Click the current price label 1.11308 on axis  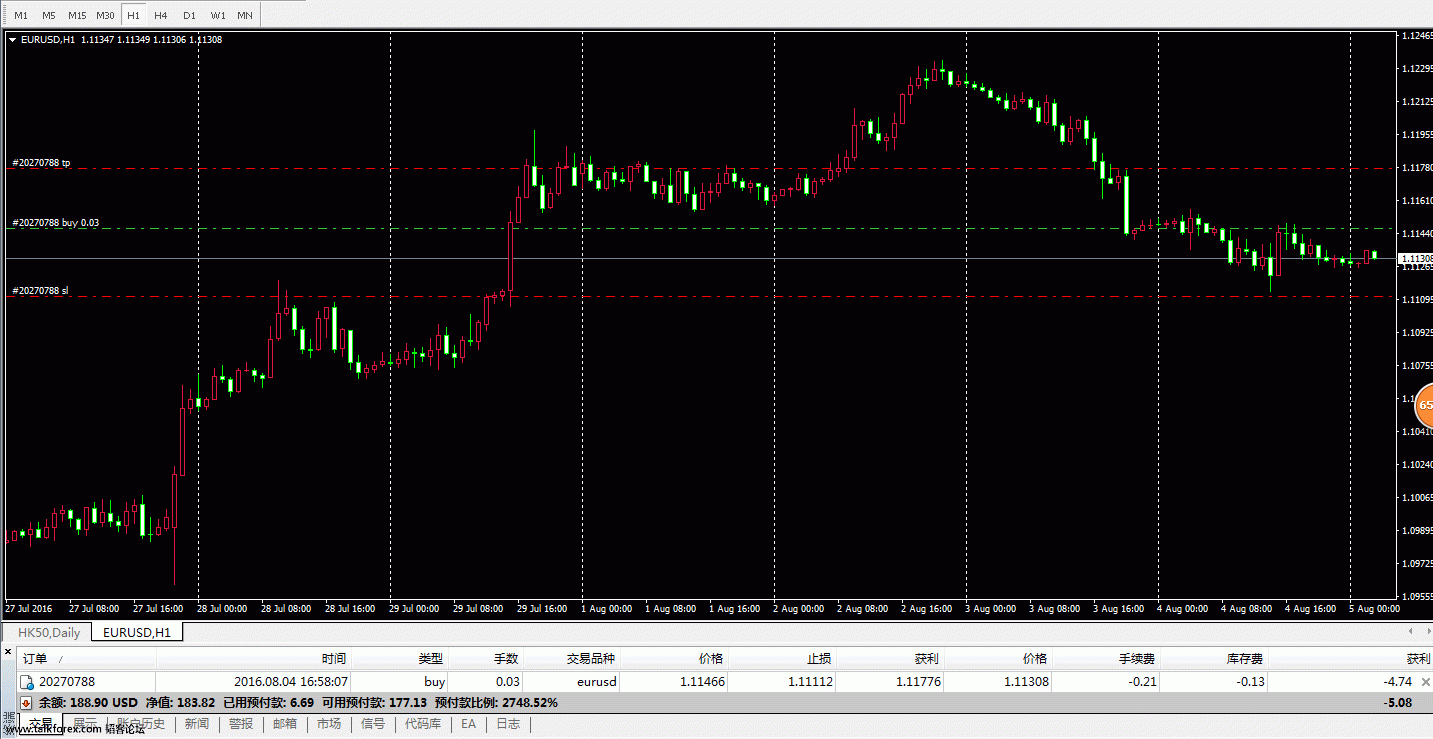tap(1414, 258)
